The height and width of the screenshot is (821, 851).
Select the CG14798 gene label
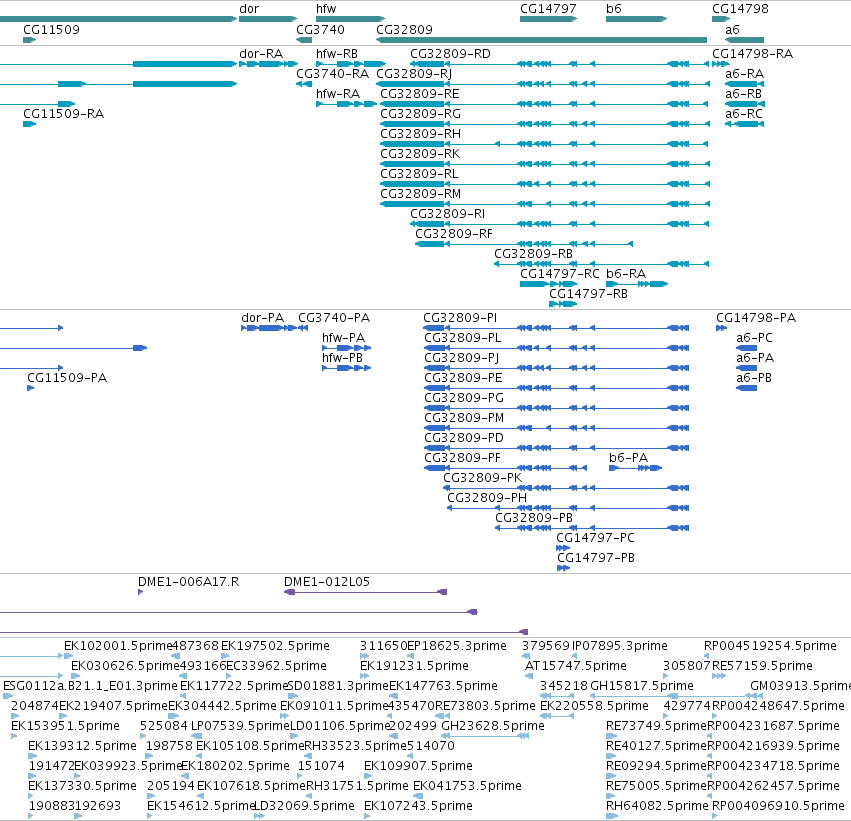pos(740,9)
